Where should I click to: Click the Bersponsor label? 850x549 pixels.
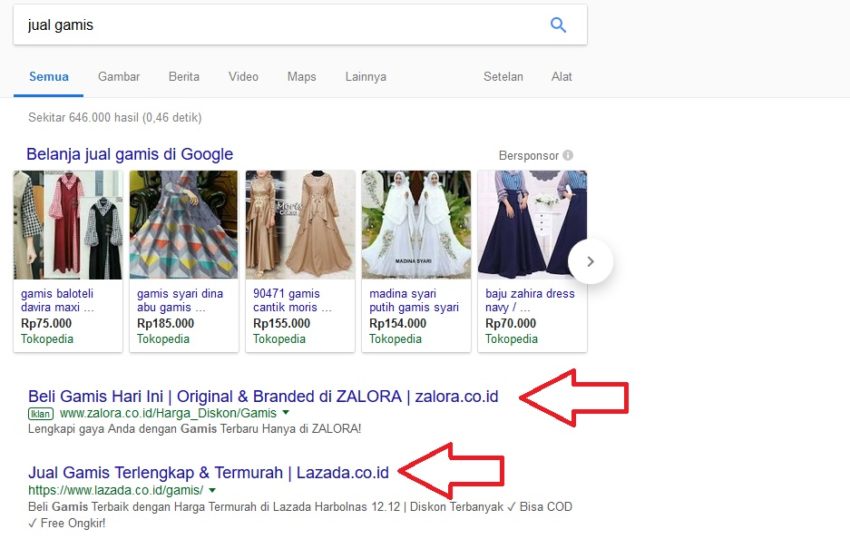click(x=529, y=156)
